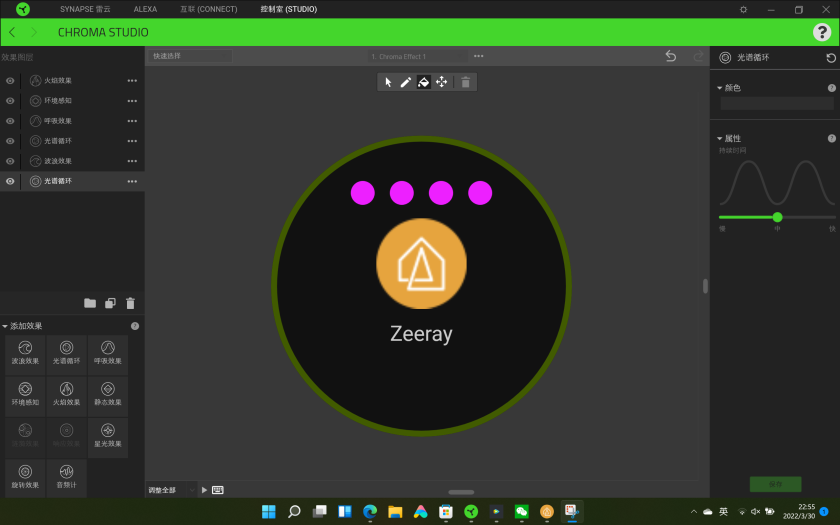Open more options next to Chroma Effect
The width and height of the screenshot is (840, 525).
[x=478, y=56]
